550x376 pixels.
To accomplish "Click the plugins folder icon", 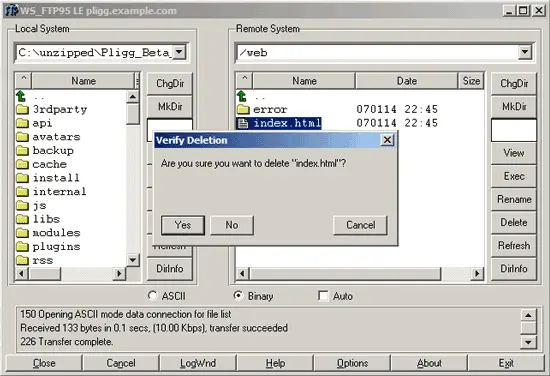I will point(22,246).
